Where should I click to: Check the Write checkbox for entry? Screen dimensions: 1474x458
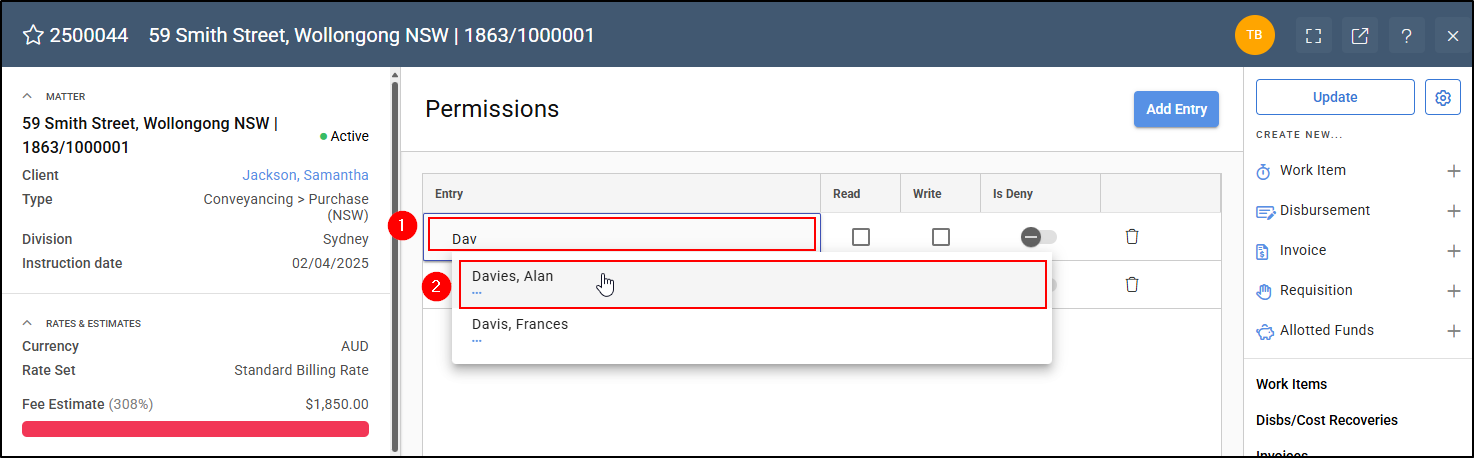point(941,237)
